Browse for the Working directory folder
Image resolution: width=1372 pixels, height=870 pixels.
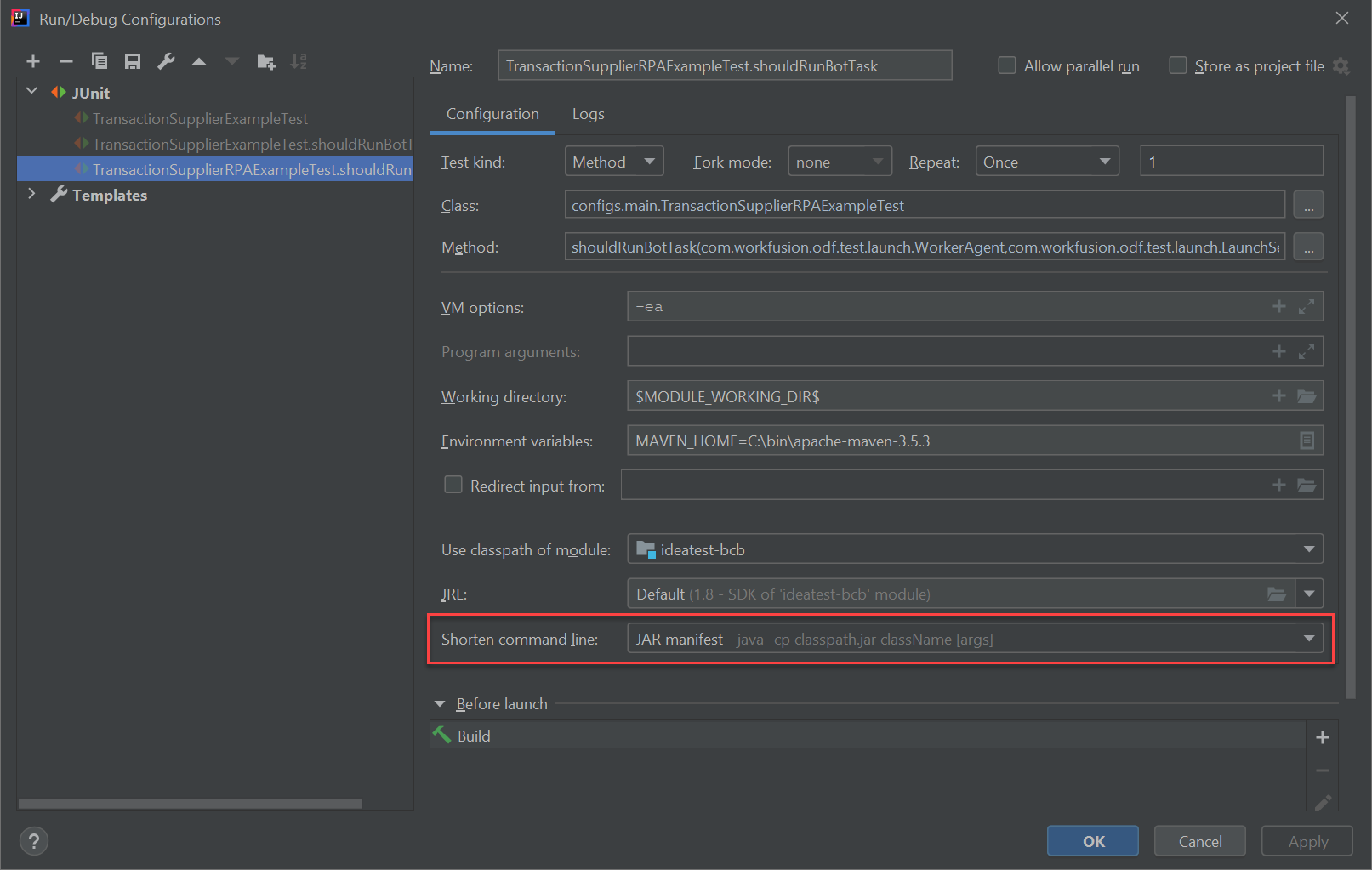click(1307, 396)
